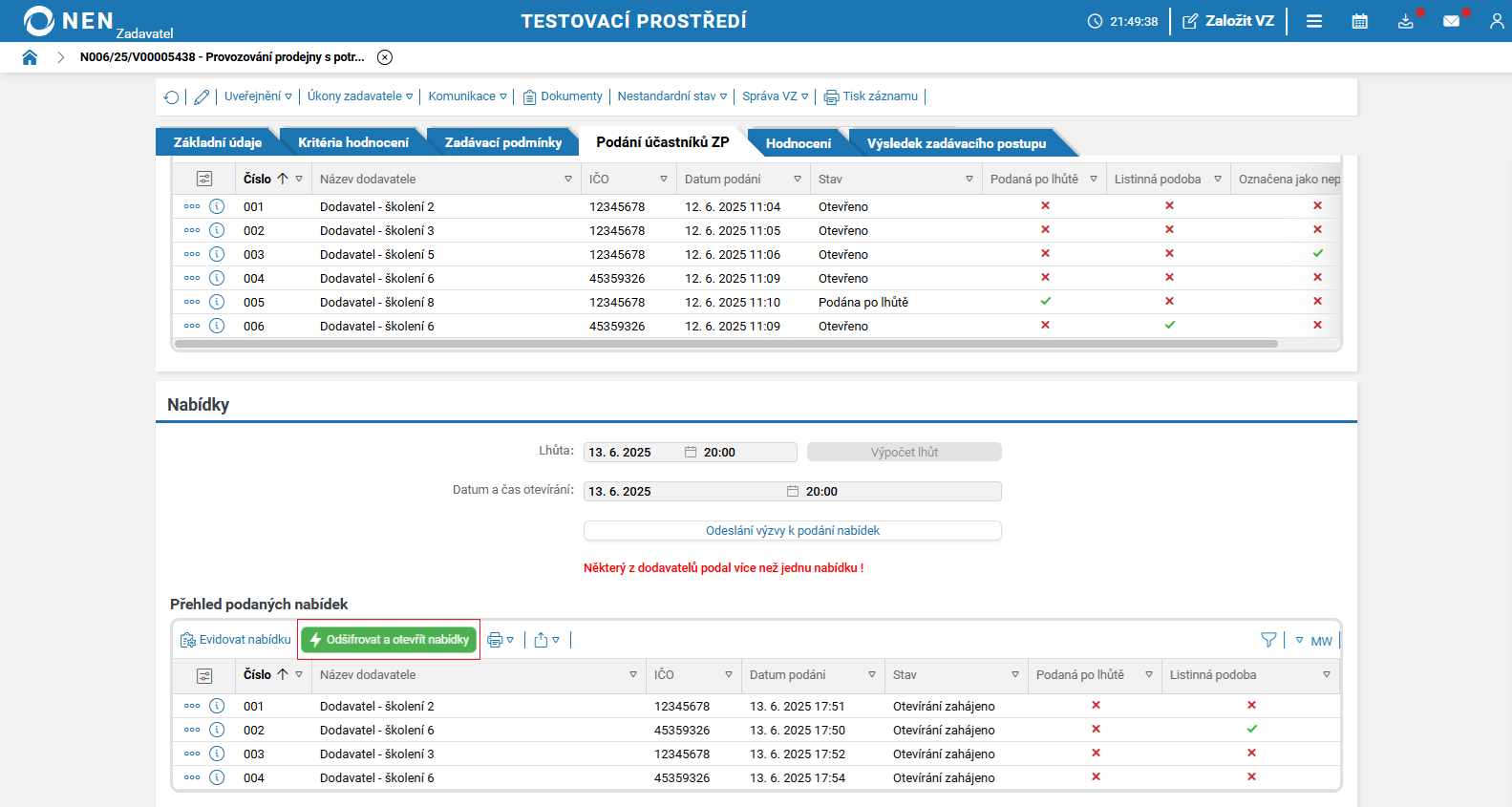Click Odeslání výzvy k podání nabídek

[792, 531]
